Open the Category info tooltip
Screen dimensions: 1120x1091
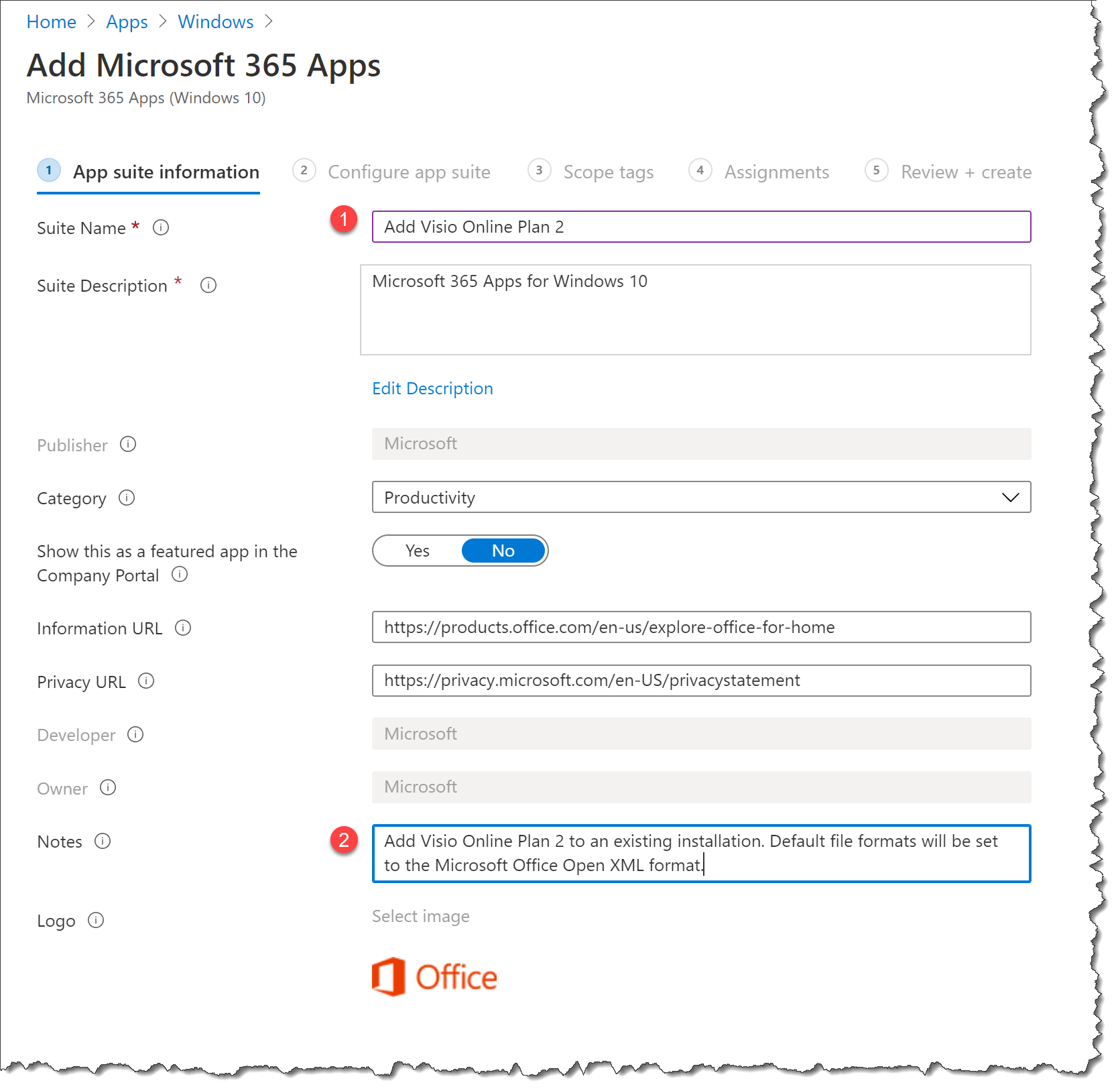(126, 498)
